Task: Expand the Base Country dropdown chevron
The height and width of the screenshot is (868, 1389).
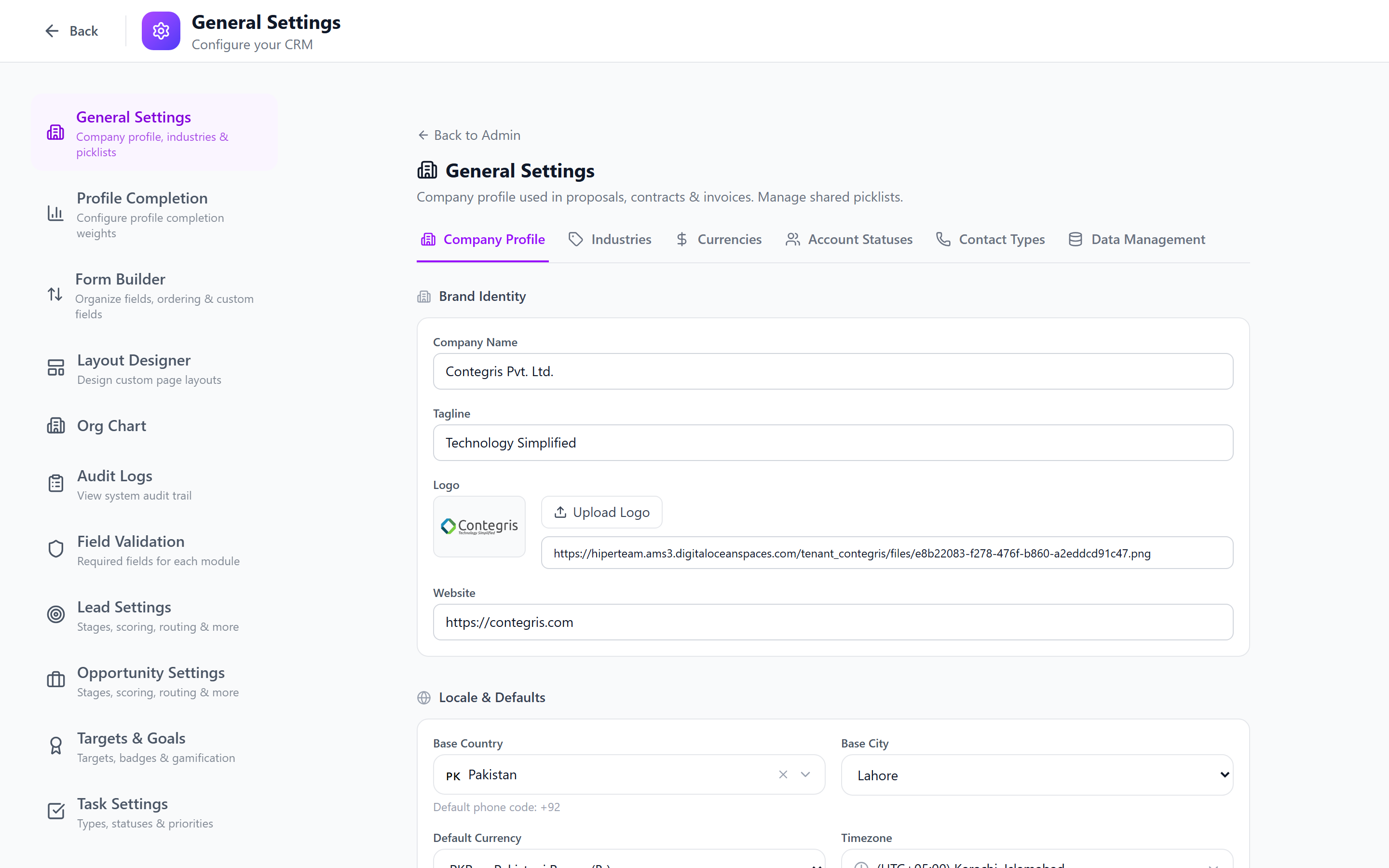Action: (805, 775)
